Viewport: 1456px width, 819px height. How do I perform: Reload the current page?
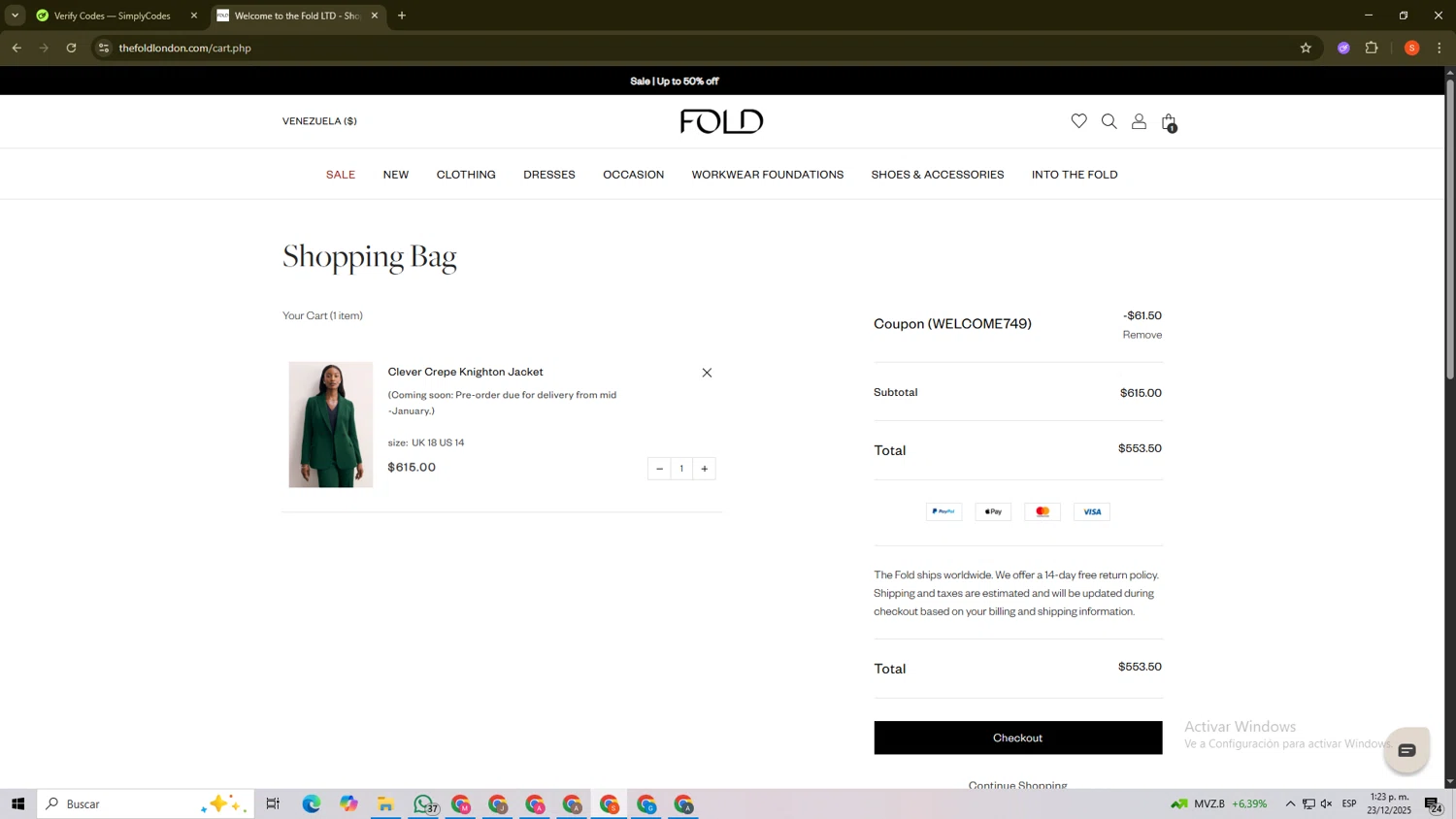coord(71,48)
